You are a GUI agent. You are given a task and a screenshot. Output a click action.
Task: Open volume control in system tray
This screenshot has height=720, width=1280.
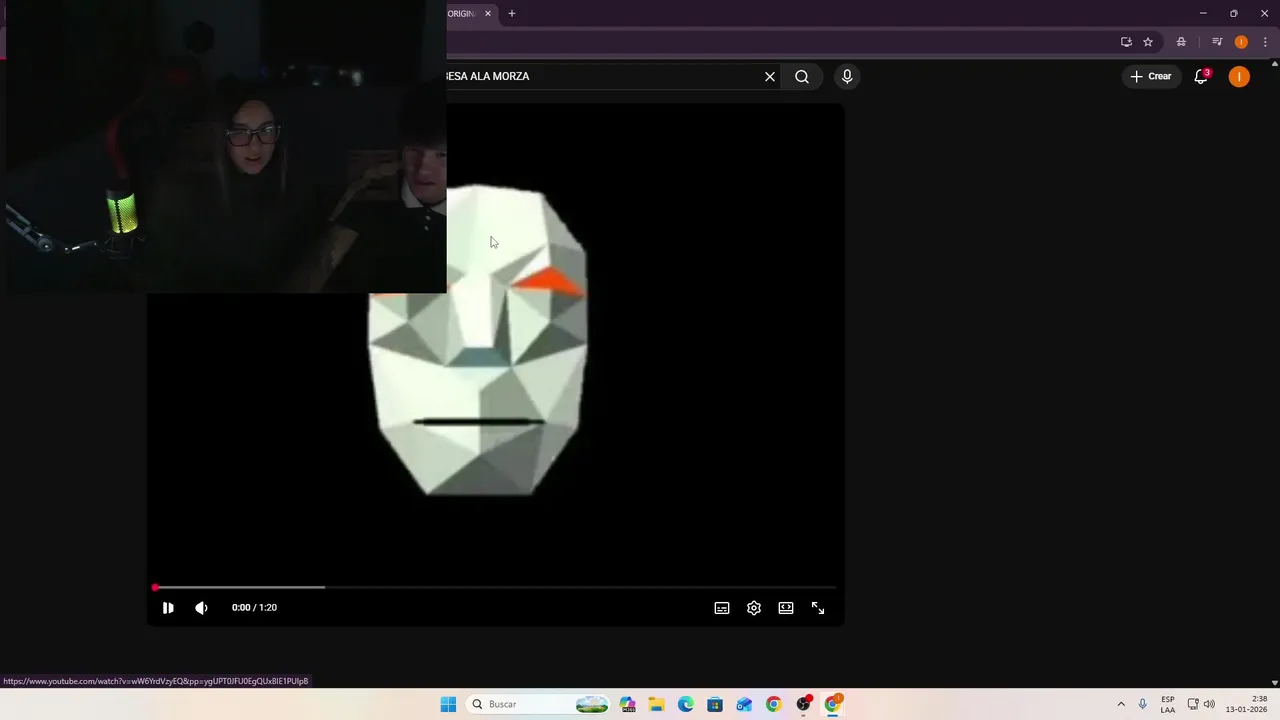(1209, 704)
